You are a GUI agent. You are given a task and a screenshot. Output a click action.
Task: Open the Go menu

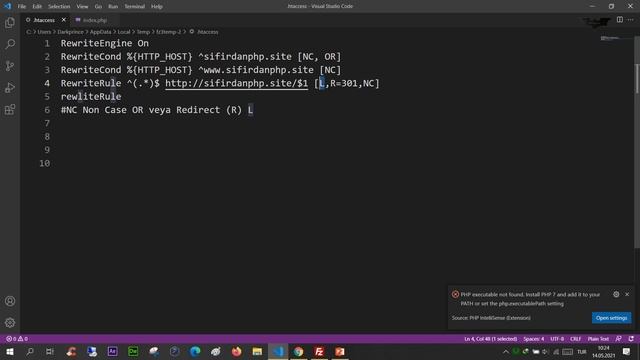[x=98, y=6]
